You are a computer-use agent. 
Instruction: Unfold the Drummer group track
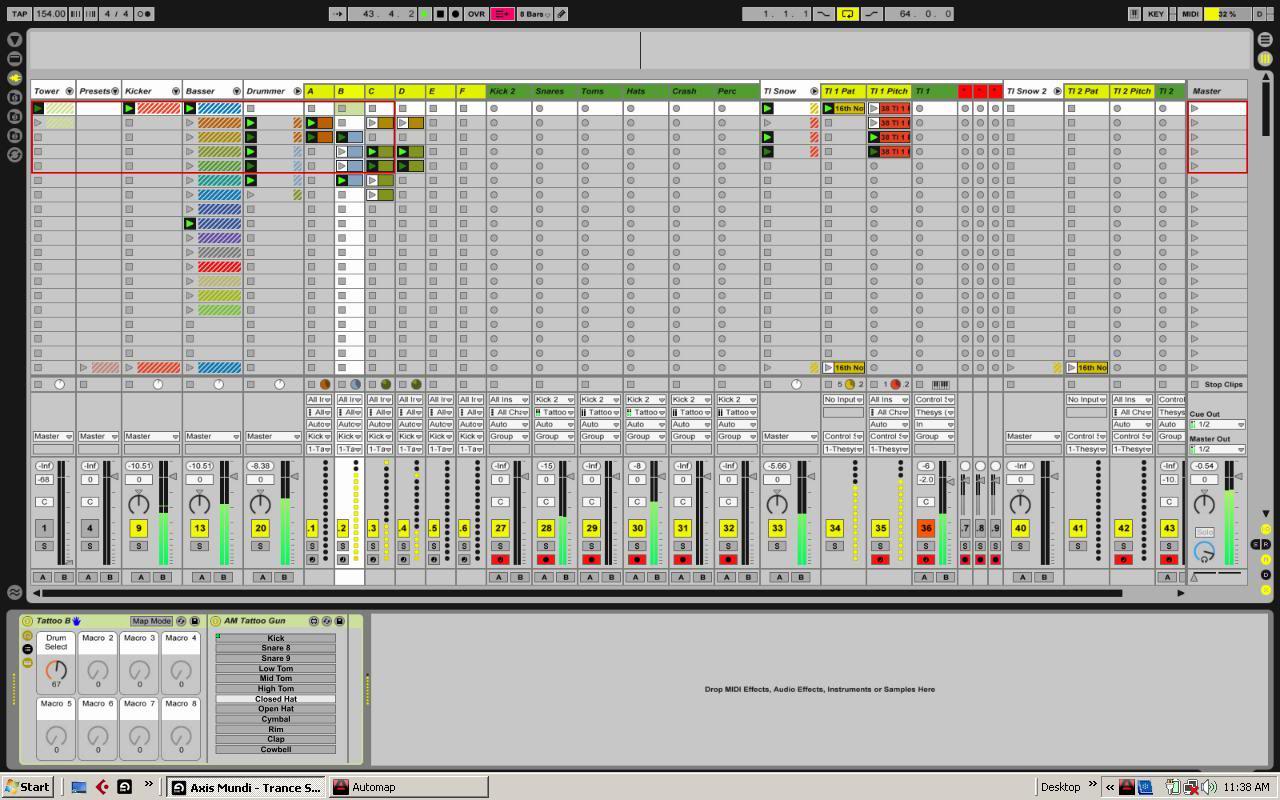click(297, 91)
